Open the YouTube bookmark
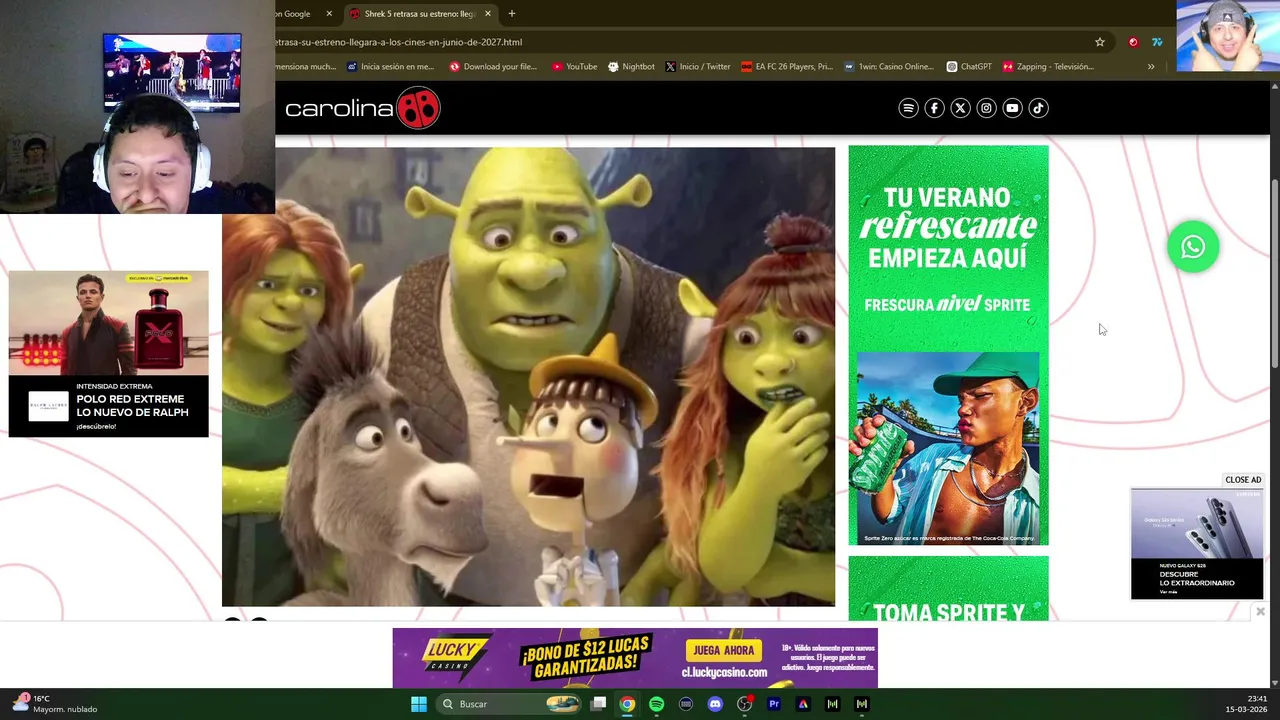Image resolution: width=1280 pixels, height=720 pixels. [574, 67]
